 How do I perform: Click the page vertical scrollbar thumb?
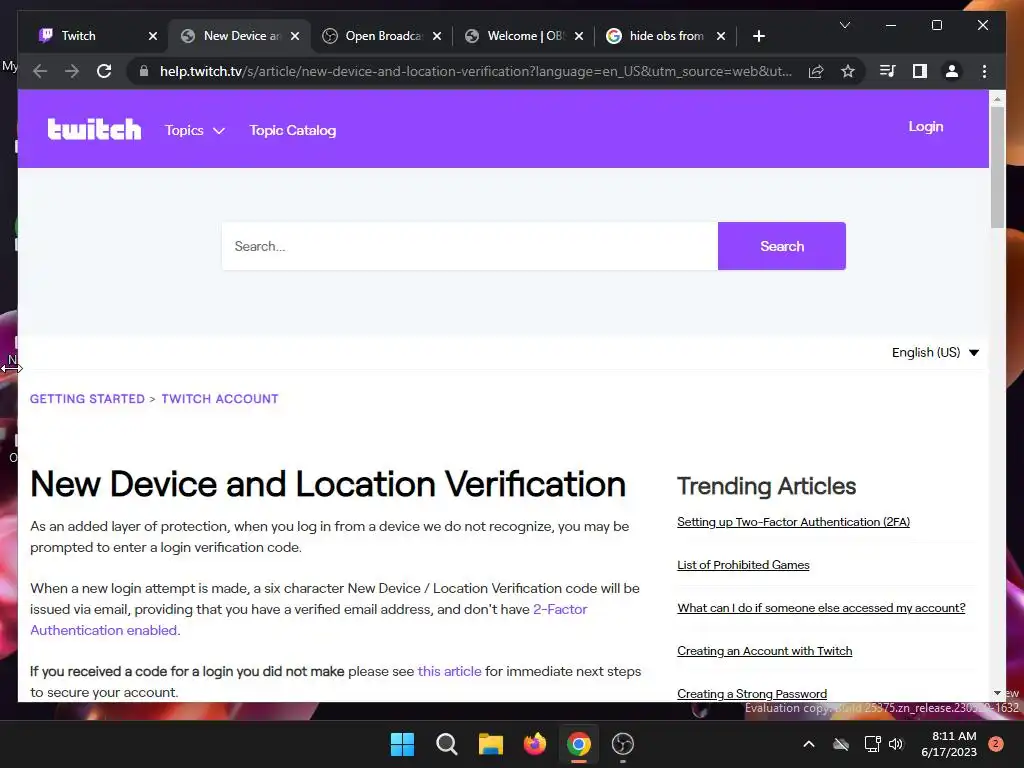click(997, 167)
